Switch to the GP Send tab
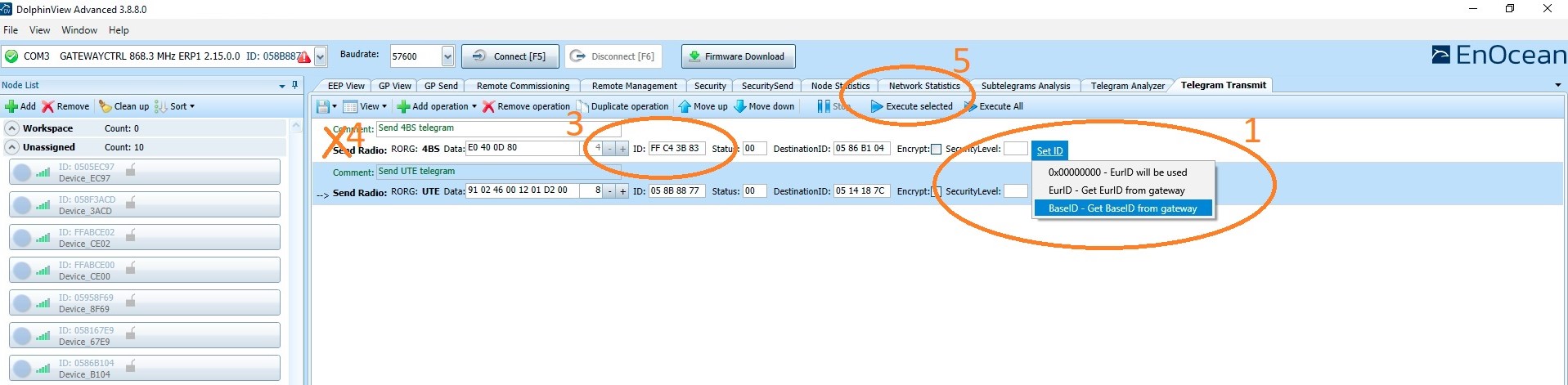 [441, 86]
